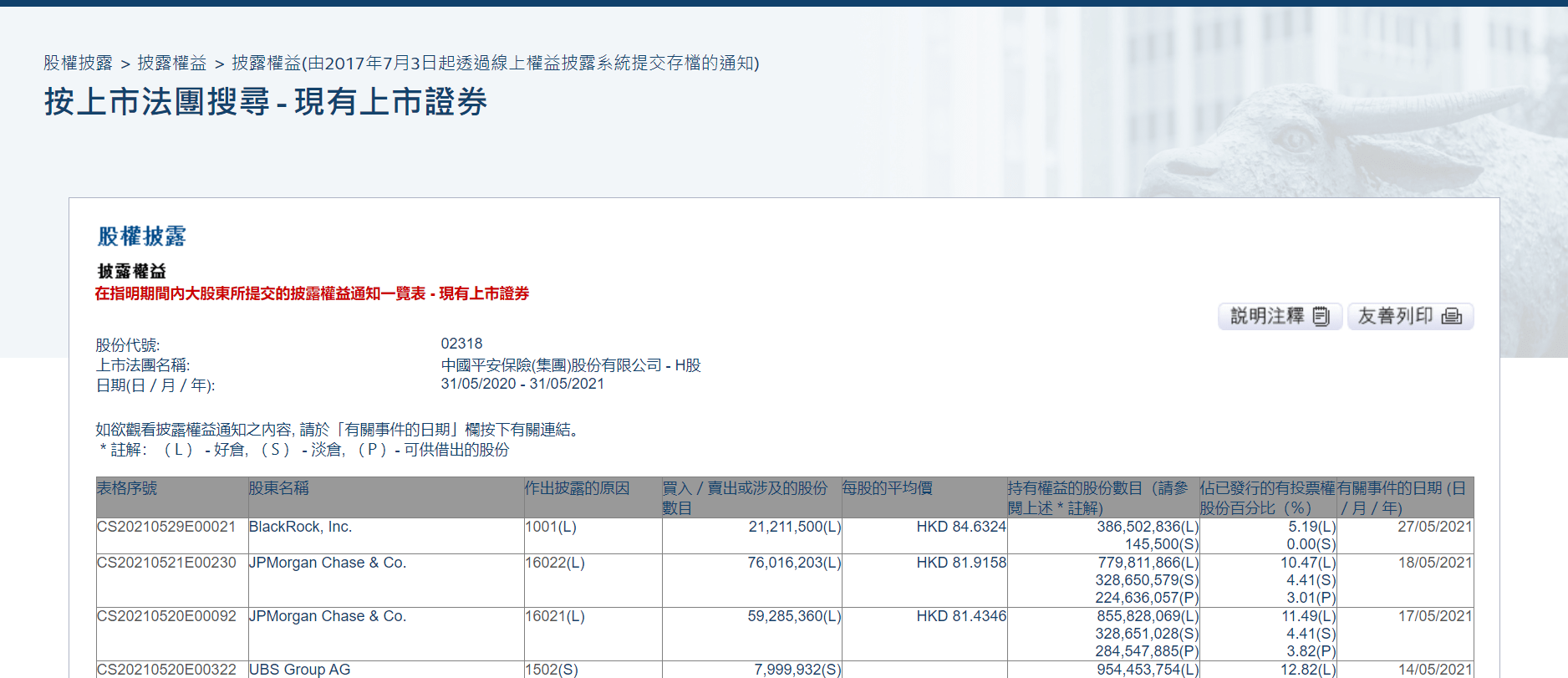This screenshot has width=1568, height=678.
Task: Open the event date 14/05/2021 link
Action: (1434, 670)
